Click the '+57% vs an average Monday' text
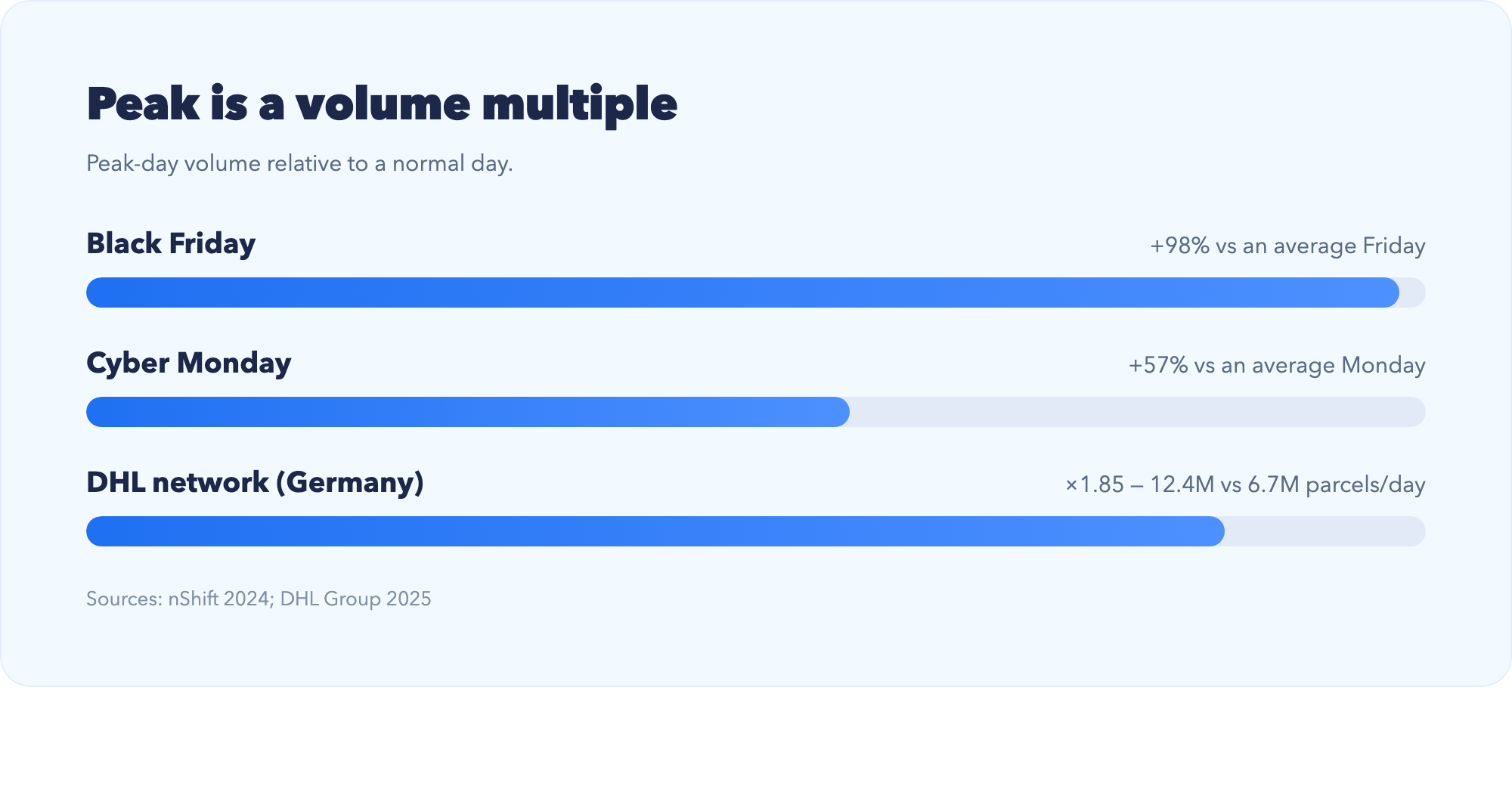Viewport: 1512px width, 786px height. pyautogui.click(x=1277, y=365)
